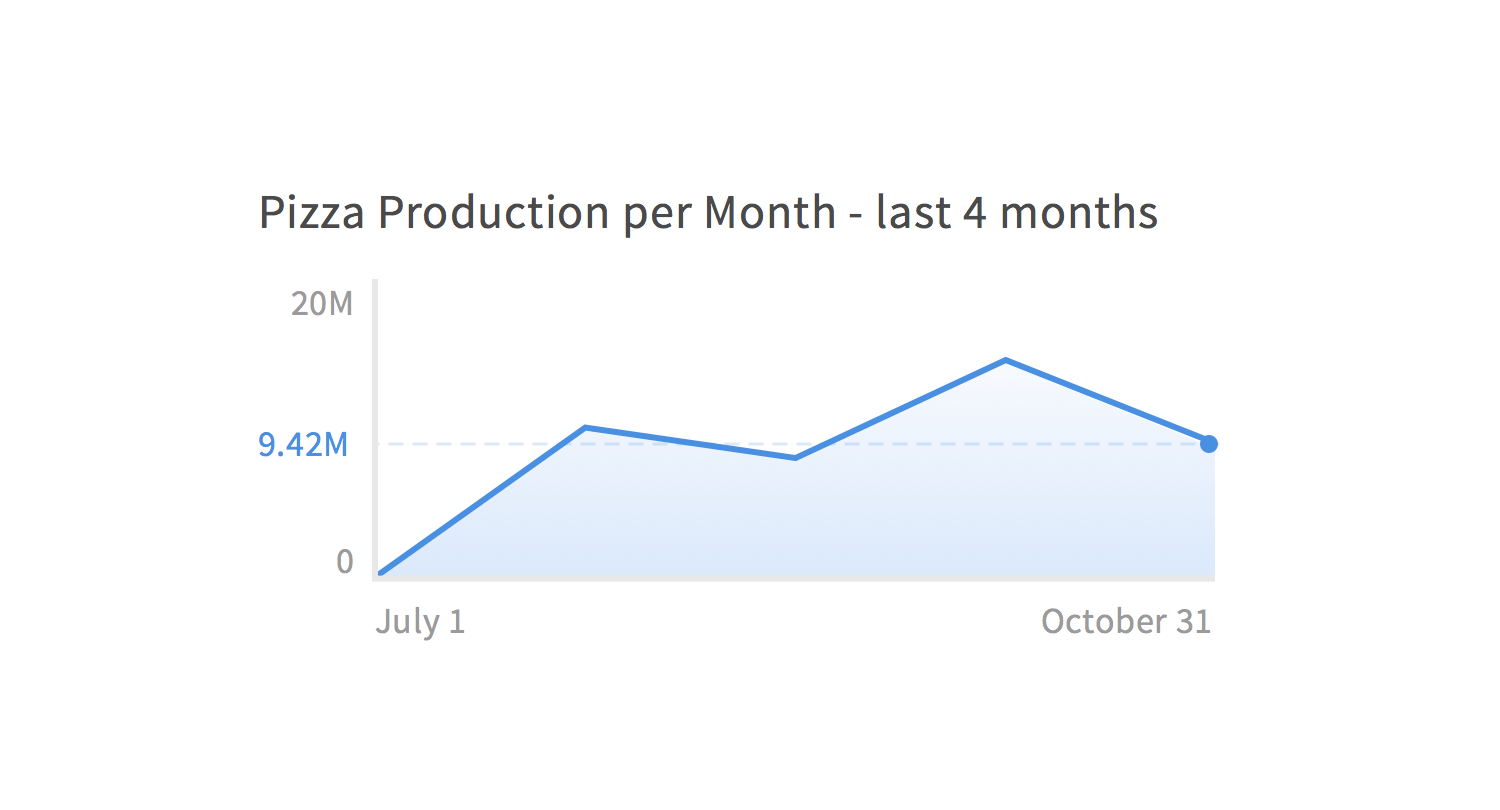Click the segment rising toward the highest peak
Screen dimensions: 1500x810
coord(900,409)
